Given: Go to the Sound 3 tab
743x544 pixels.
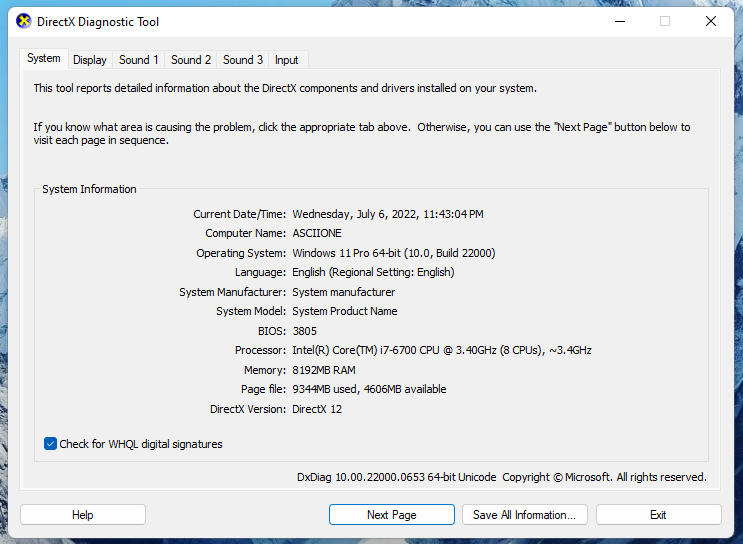Looking at the screenshot, I should (243, 60).
